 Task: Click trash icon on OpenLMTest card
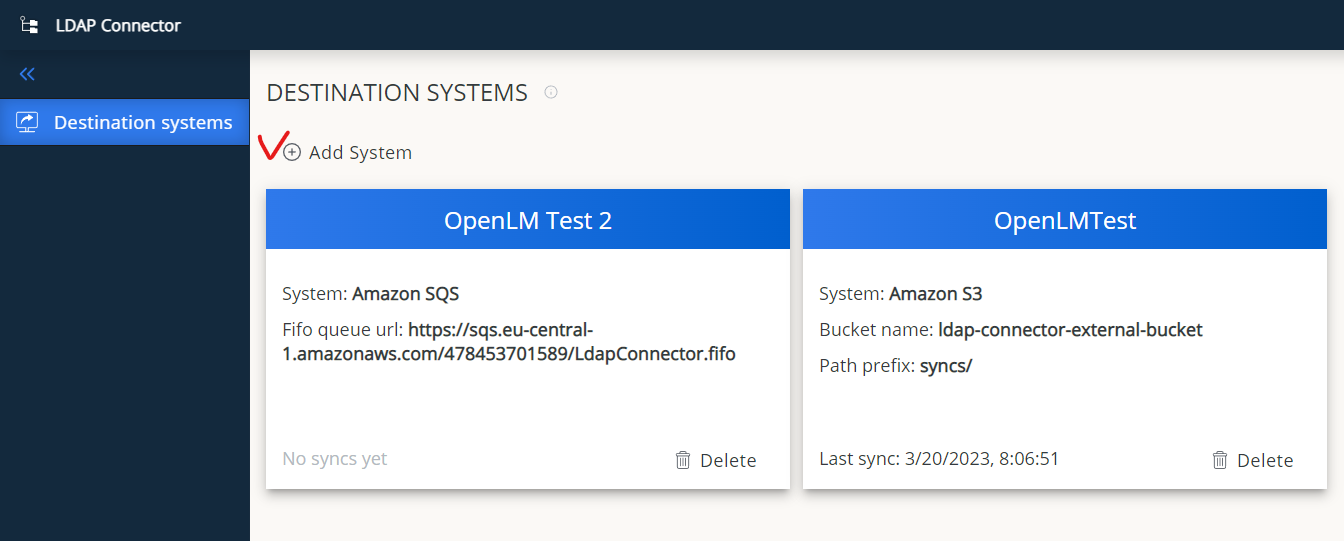pos(1220,460)
